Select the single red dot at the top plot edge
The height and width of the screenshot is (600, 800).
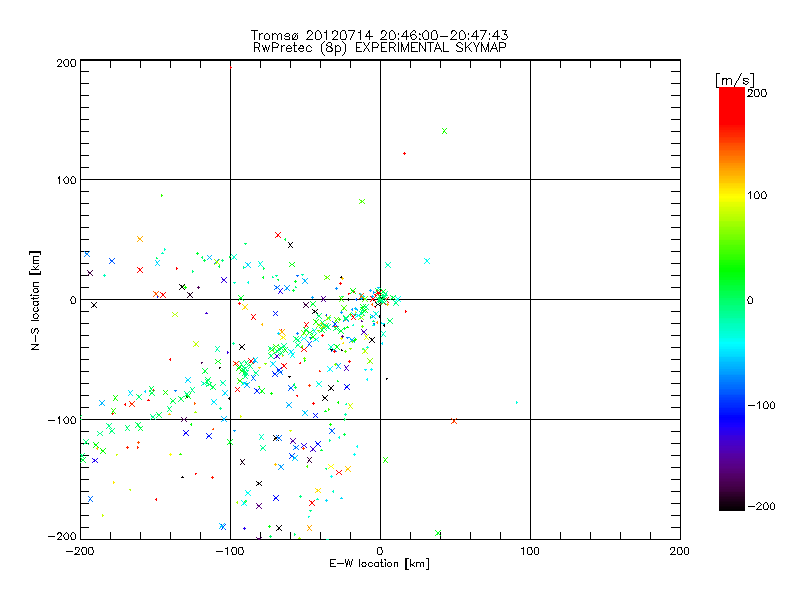point(231,67)
